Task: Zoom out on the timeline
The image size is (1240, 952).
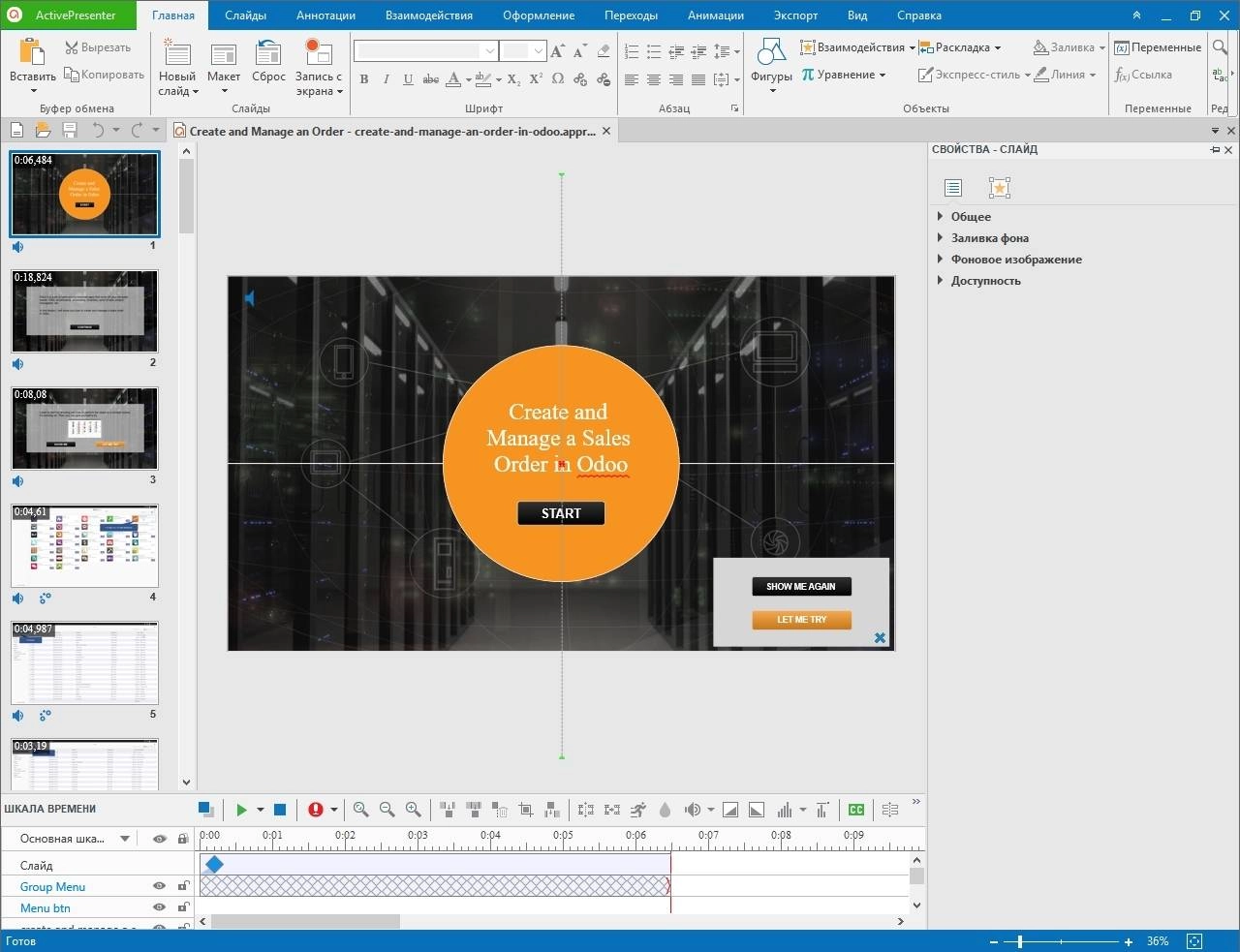Action: pos(387,810)
